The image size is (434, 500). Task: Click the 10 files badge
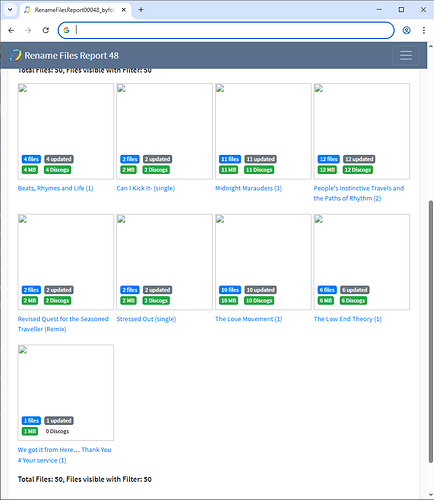(230, 290)
